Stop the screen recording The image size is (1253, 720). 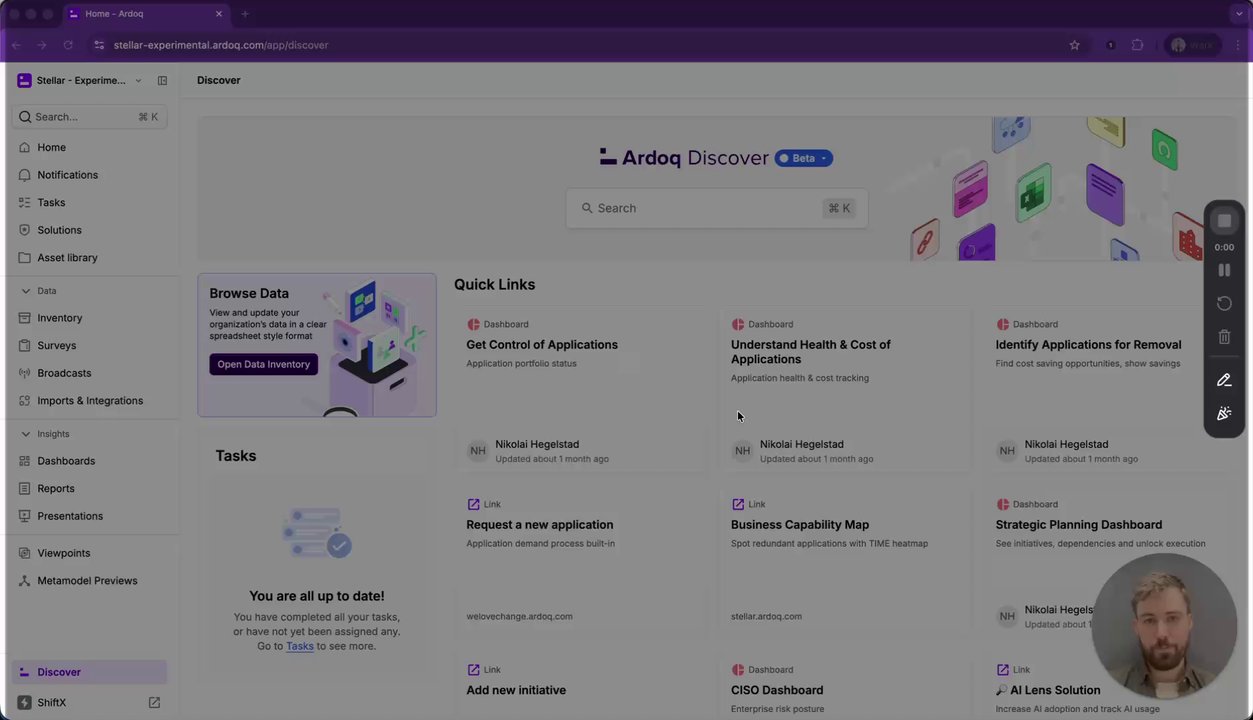[x=1224, y=221]
